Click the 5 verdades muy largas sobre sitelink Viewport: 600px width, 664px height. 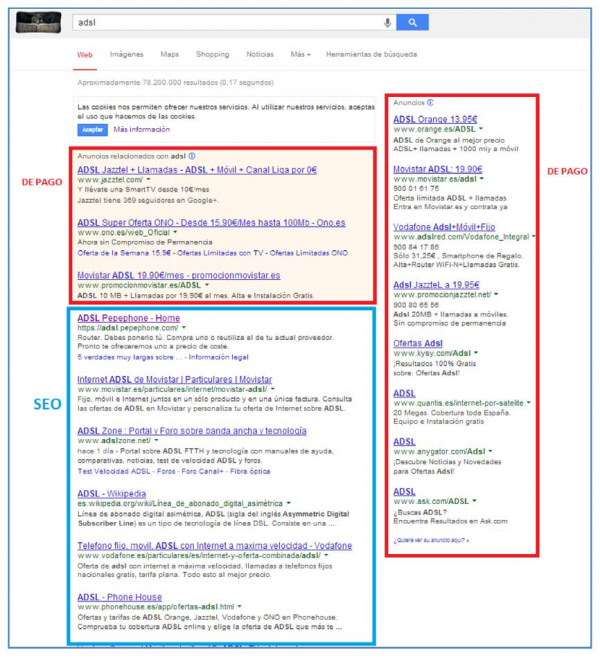point(130,357)
